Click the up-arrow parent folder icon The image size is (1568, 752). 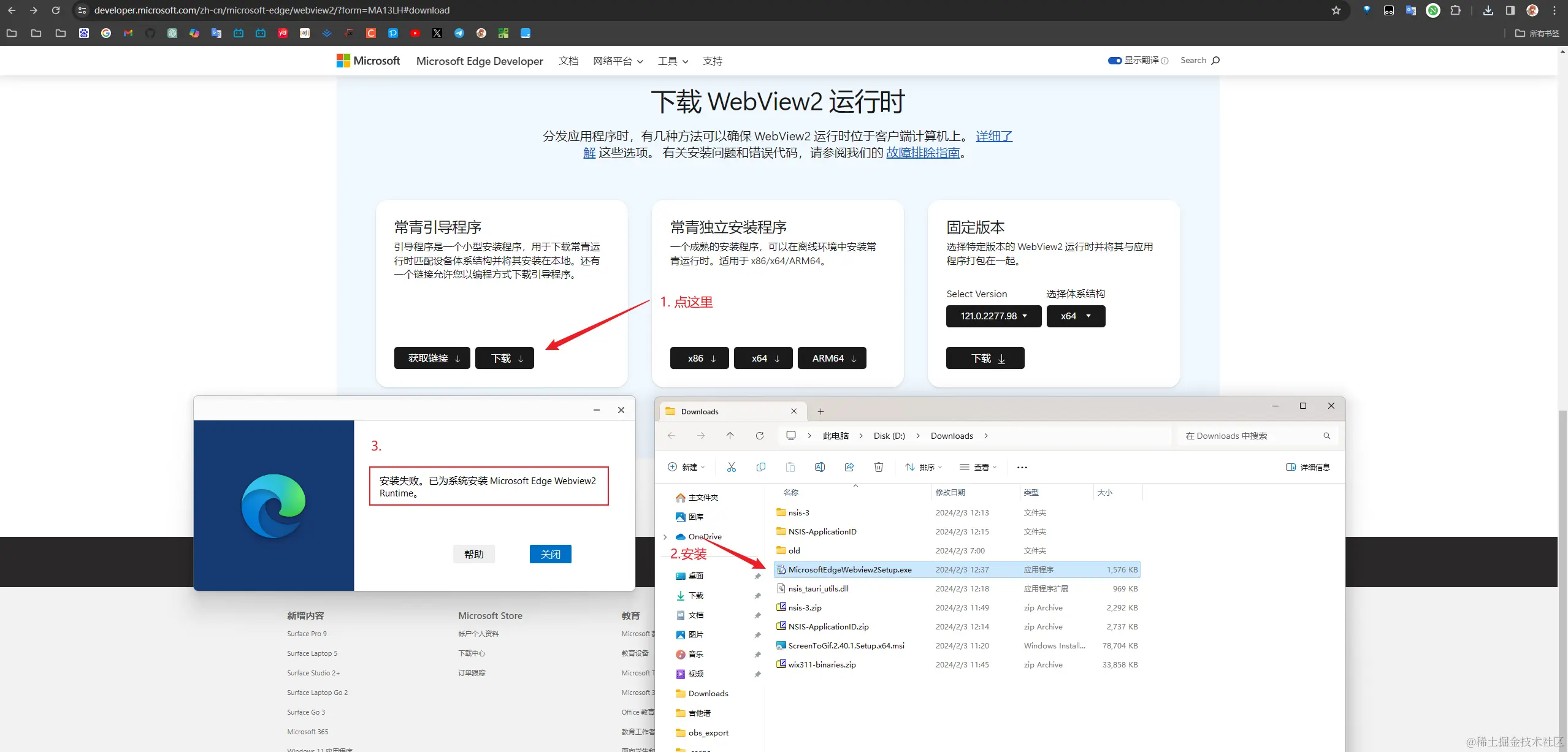730,436
